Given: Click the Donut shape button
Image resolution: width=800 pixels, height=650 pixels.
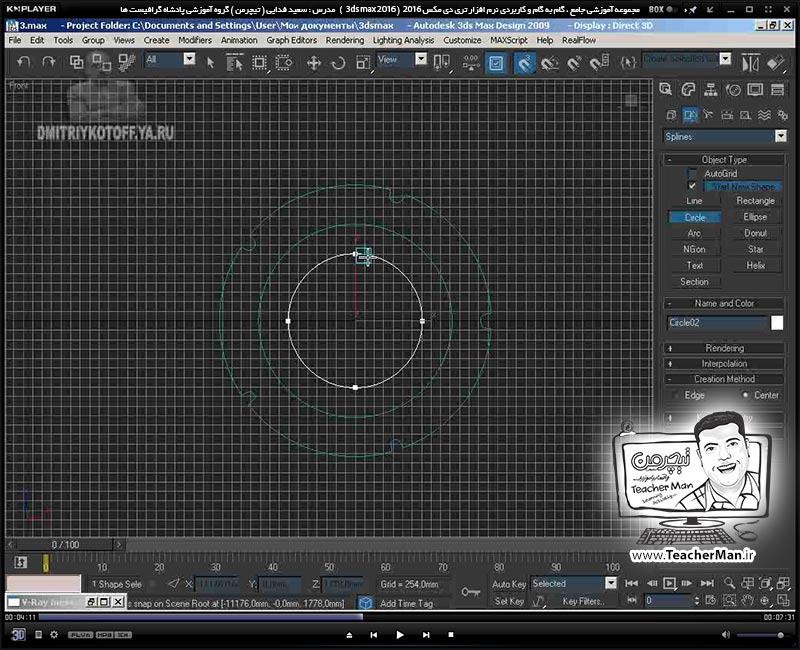Looking at the screenshot, I should click(x=755, y=233).
